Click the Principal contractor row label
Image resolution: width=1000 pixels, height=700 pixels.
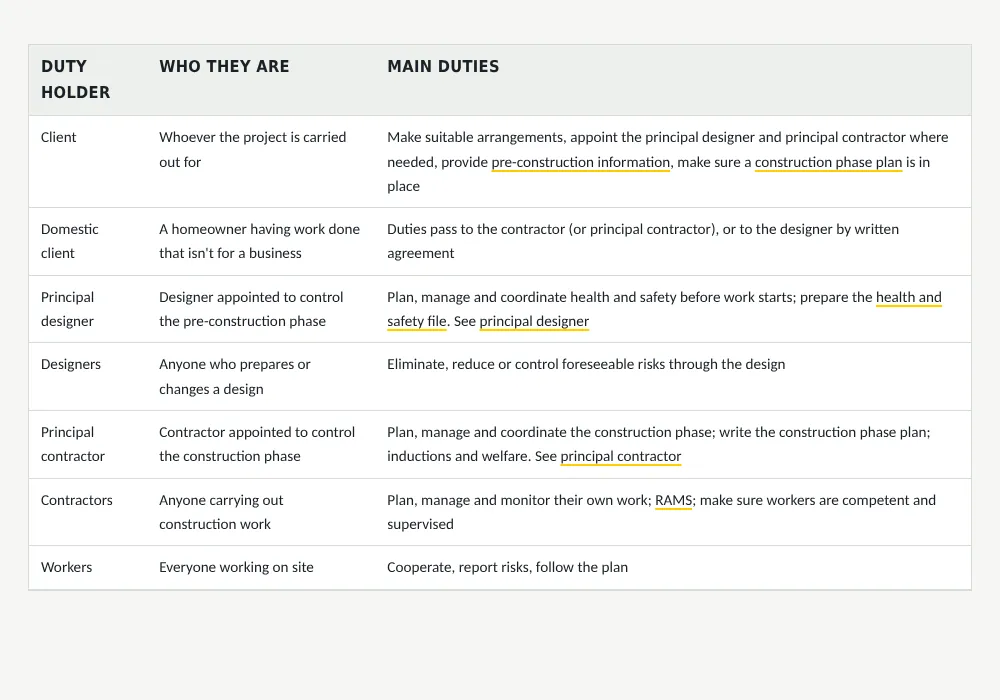(x=73, y=444)
